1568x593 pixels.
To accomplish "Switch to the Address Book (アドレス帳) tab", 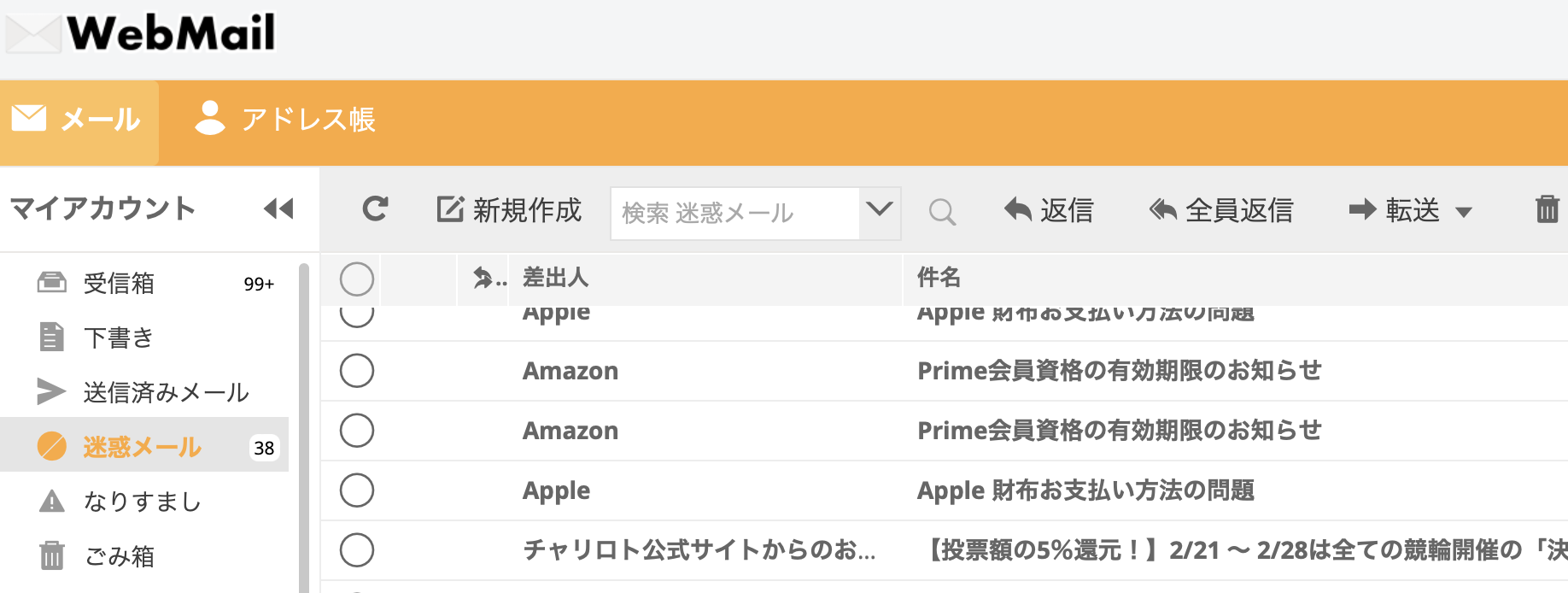I will pos(286,120).
